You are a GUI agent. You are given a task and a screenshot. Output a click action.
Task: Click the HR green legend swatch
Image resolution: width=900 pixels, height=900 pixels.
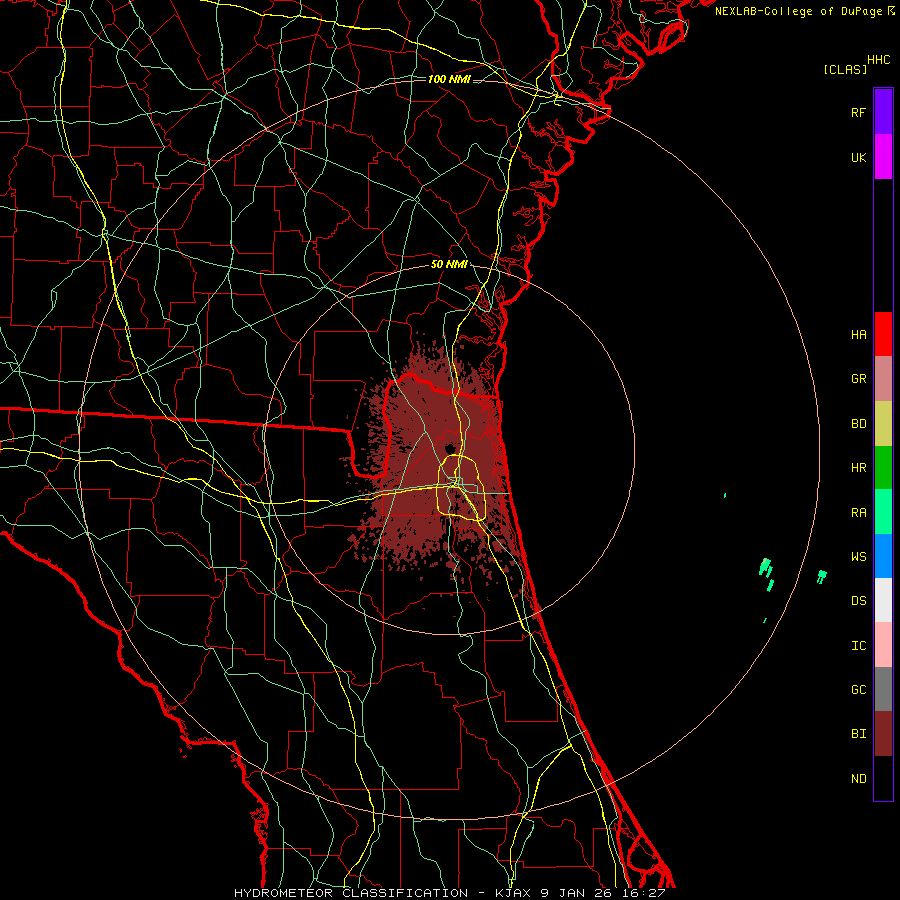point(883,468)
